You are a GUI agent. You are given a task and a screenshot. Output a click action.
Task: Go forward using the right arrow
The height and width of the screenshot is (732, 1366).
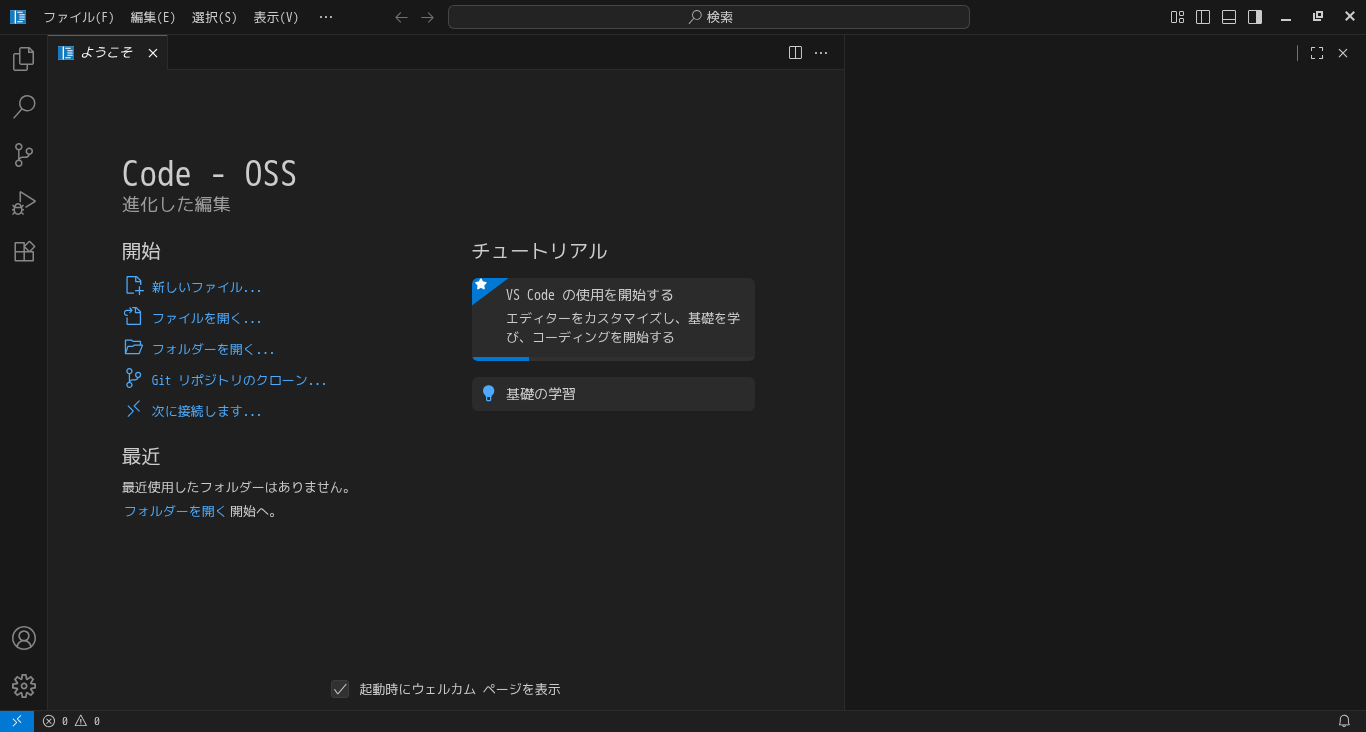point(428,17)
